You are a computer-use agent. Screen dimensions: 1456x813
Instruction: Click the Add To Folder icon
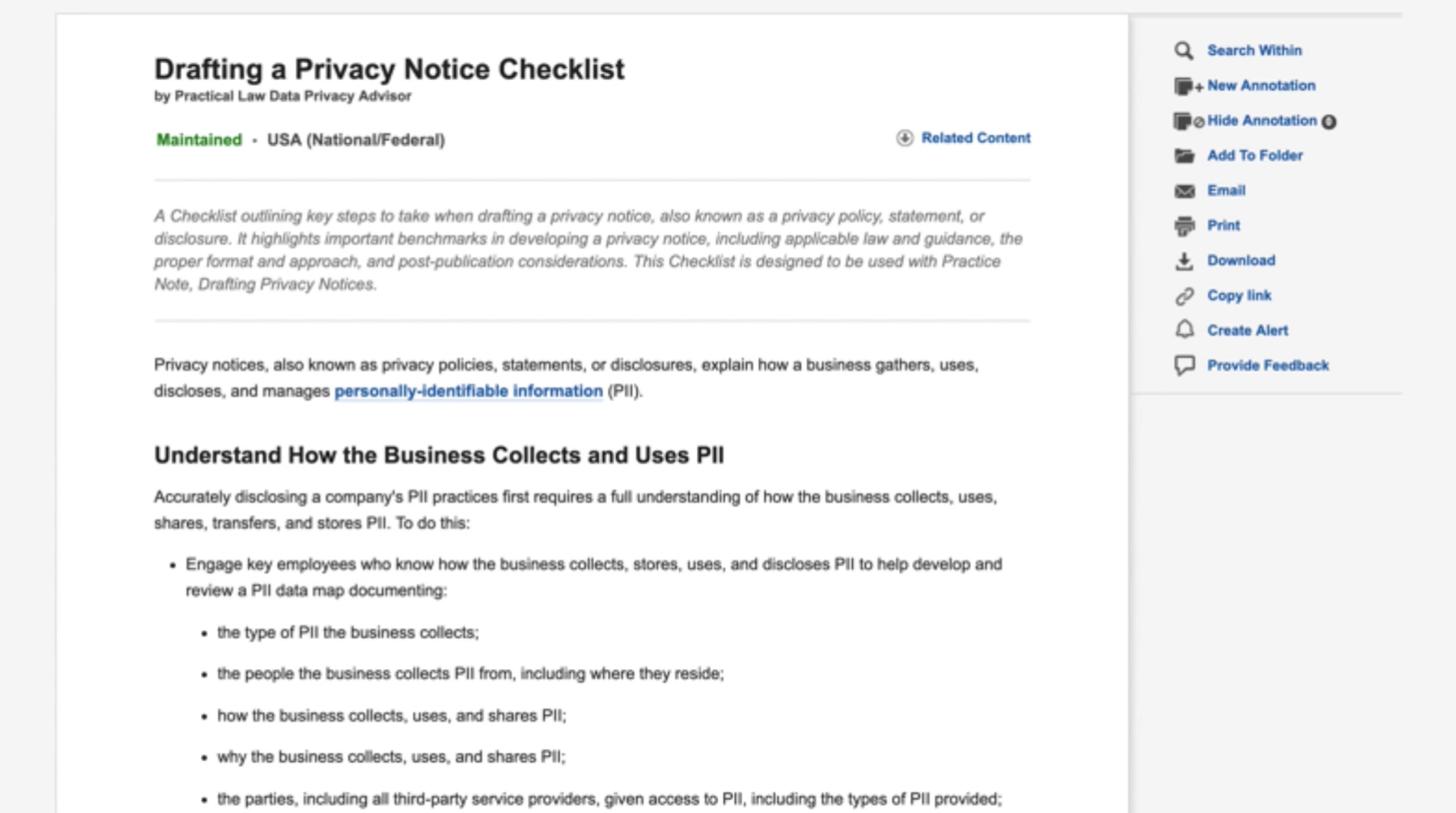click(1184, 156)
